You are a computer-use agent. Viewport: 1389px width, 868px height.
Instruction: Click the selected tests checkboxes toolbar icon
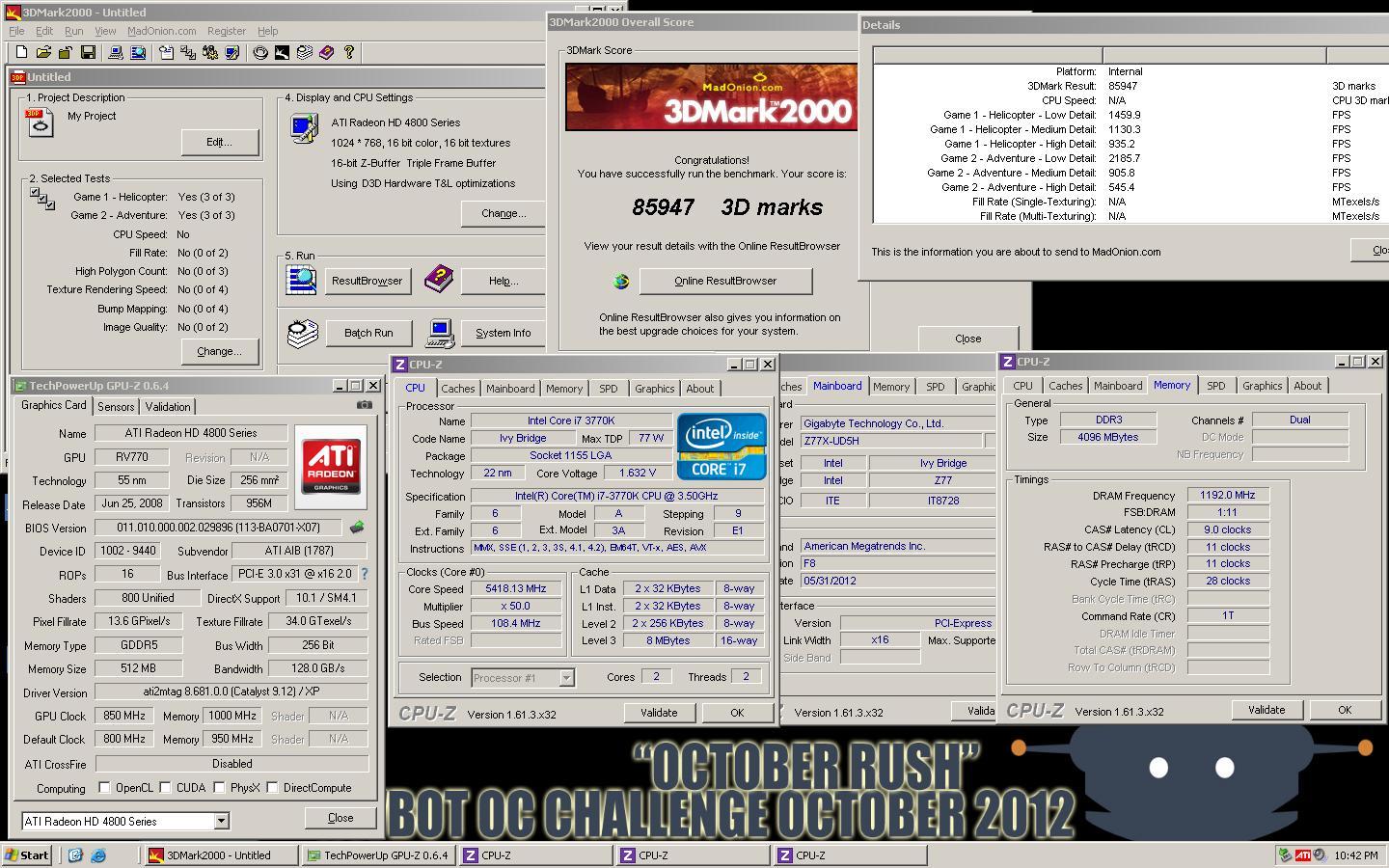tap(188, 52)
